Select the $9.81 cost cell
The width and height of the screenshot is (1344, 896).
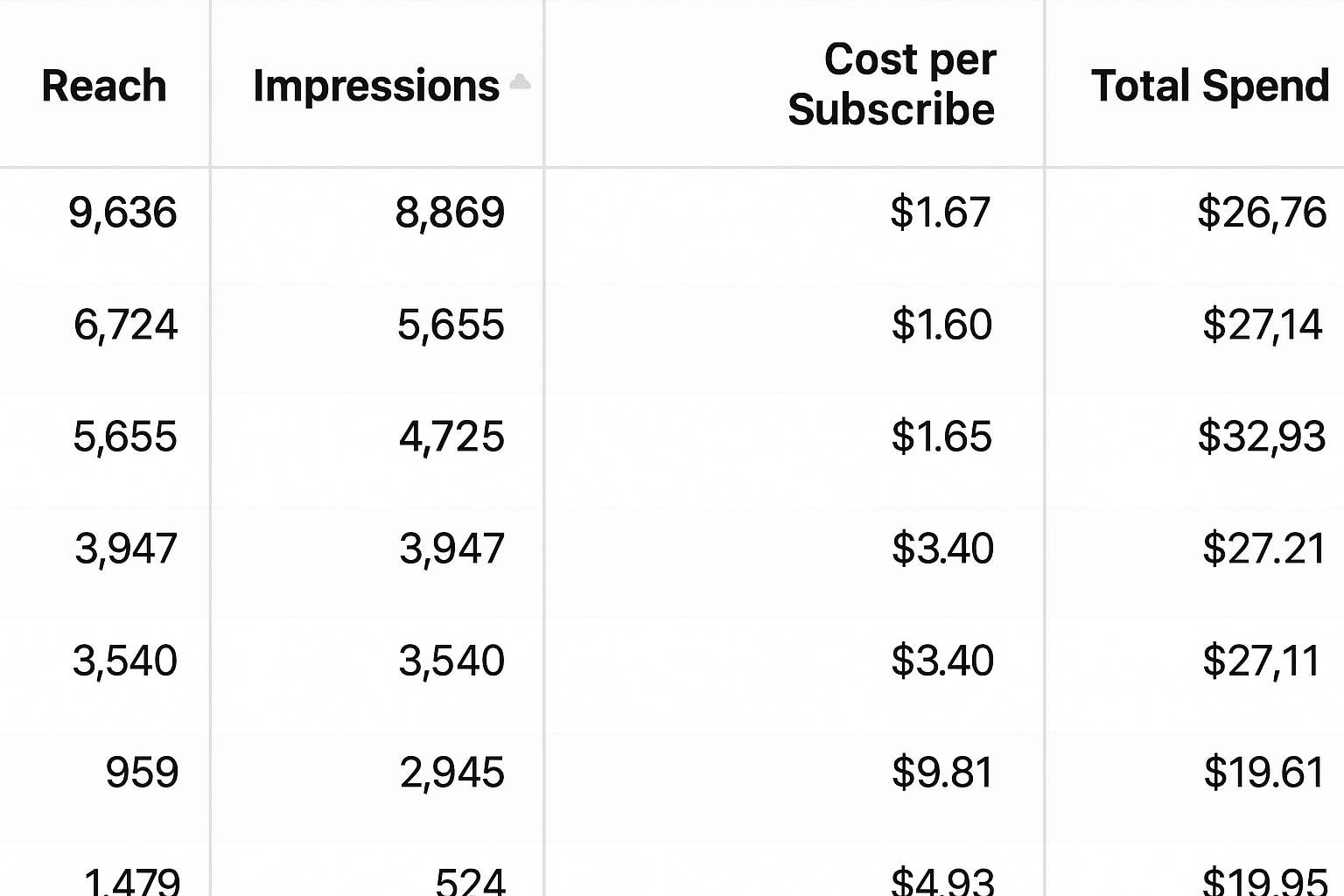pyautogui.click(x=942, y=773)
